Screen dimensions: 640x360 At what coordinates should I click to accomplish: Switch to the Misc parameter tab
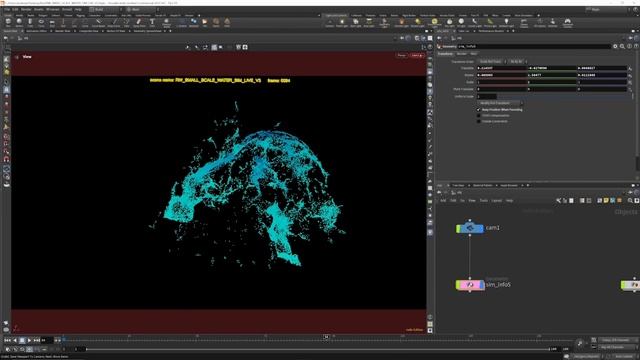click(473, 54)
